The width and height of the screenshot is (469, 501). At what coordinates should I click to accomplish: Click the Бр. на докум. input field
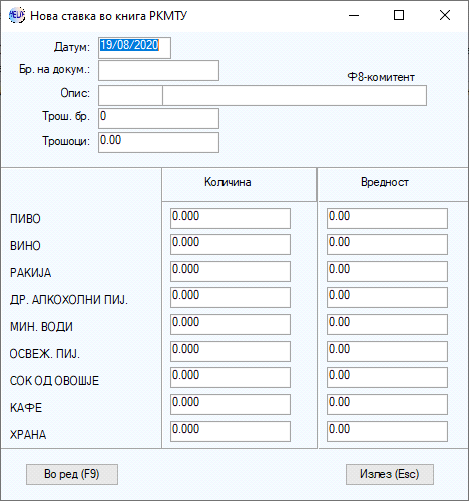coord(158,70)
